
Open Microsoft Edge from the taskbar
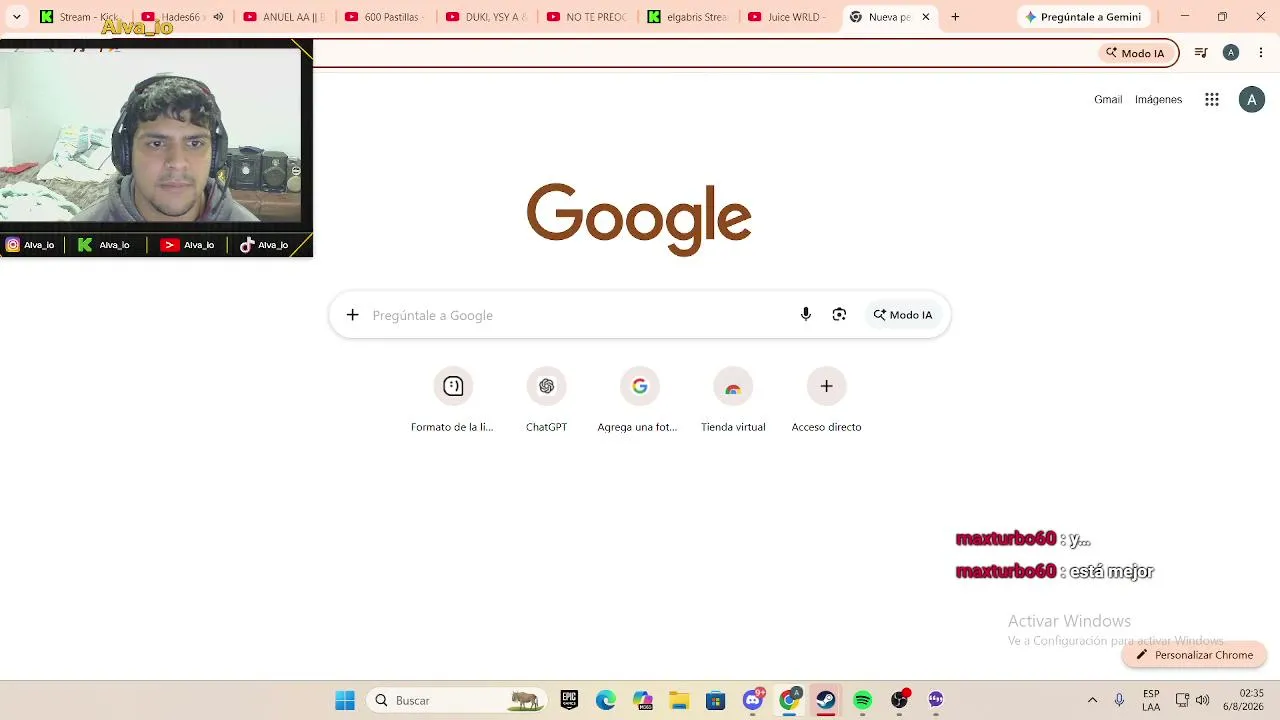tap(606, 700)
